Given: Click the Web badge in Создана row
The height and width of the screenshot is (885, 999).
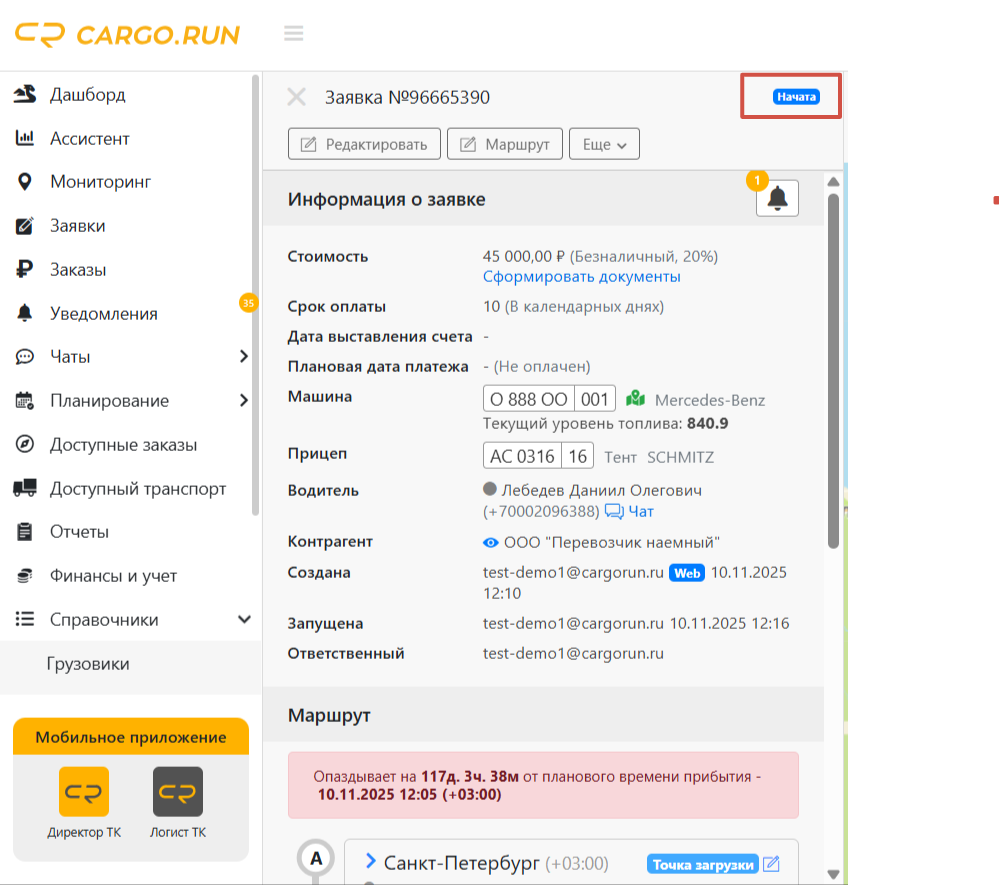Looking at the screenshot, I should click(687, 573).
